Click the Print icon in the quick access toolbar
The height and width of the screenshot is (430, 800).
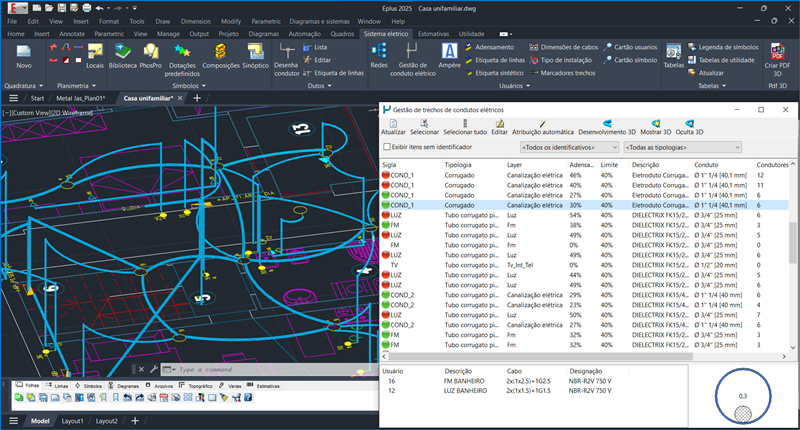87,8
